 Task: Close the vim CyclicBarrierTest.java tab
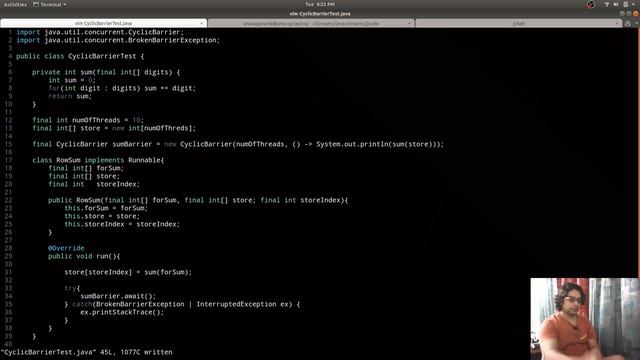point(202,23)
